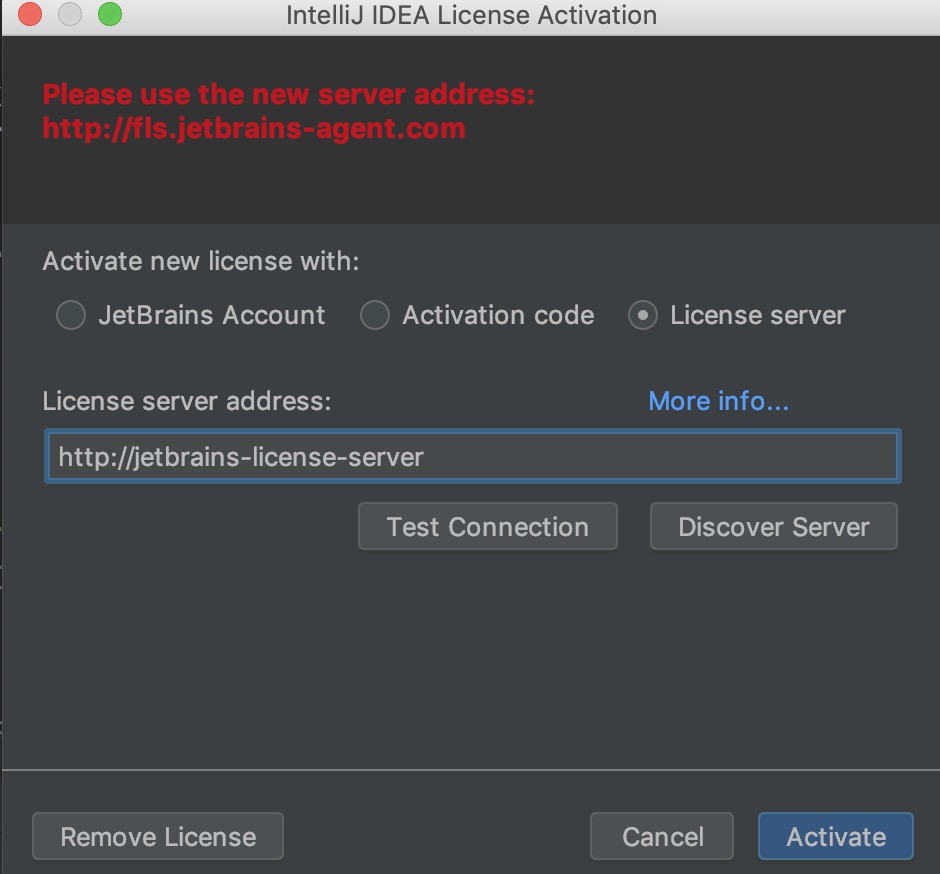
Task: Click the gray minimize window button
Action: coord(70,15)
